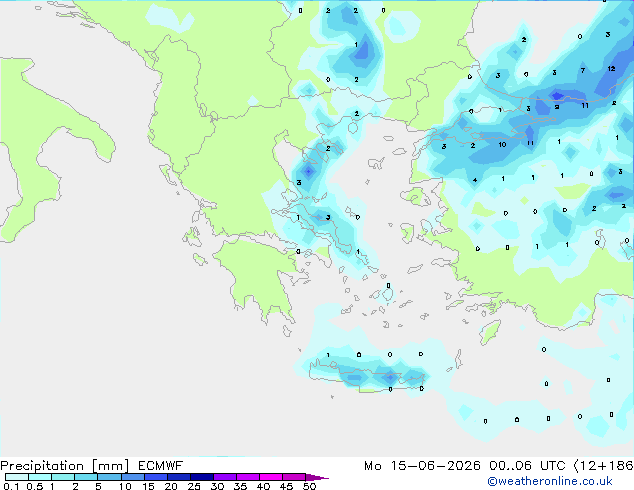The width and height of the screenshot is (634, 490).
Task: Click the '12' precipitation value on map
Action: pos(611,69)
